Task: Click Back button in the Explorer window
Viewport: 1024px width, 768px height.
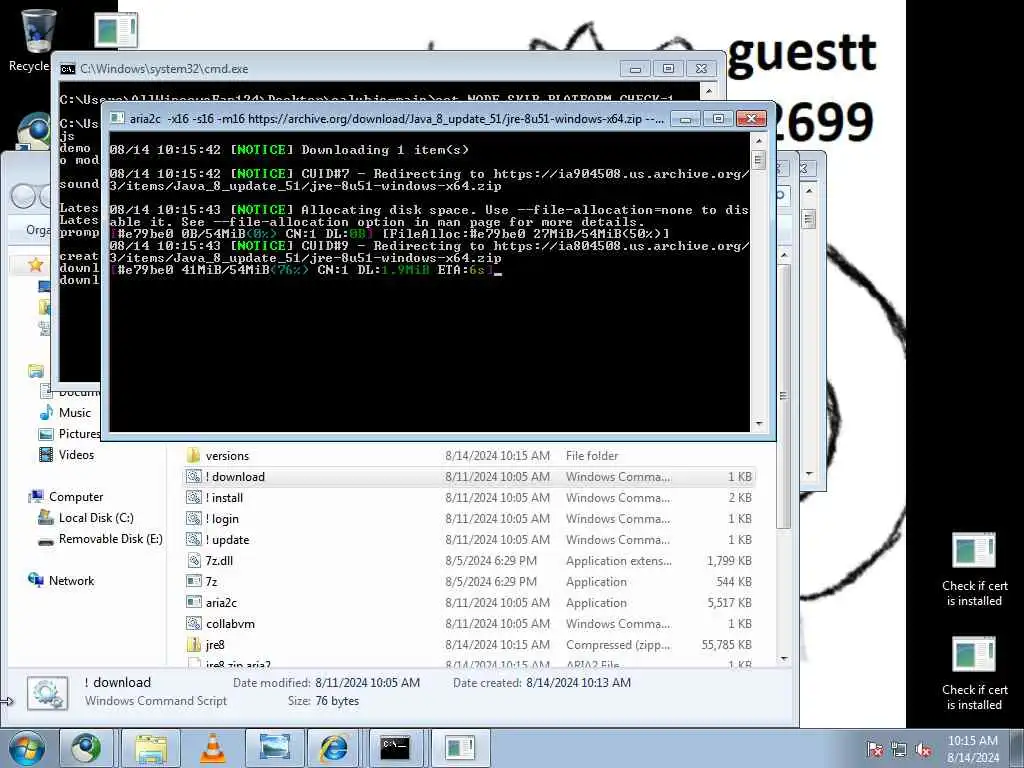Action: click(22, 196)
